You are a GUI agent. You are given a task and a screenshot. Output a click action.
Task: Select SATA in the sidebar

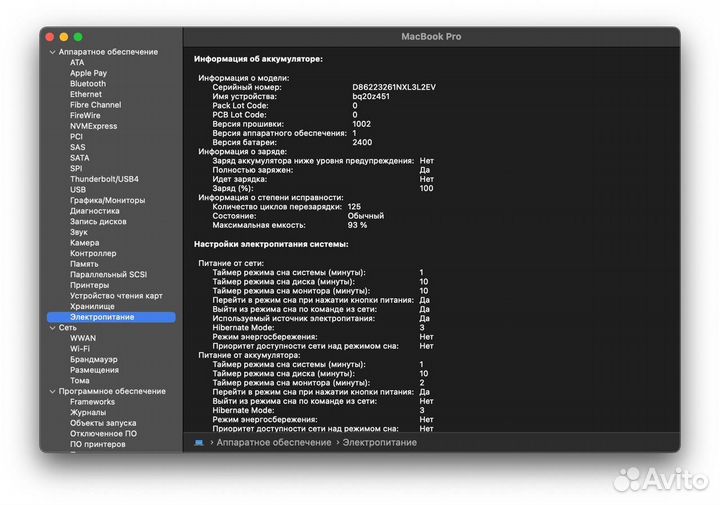pos(79,157)
